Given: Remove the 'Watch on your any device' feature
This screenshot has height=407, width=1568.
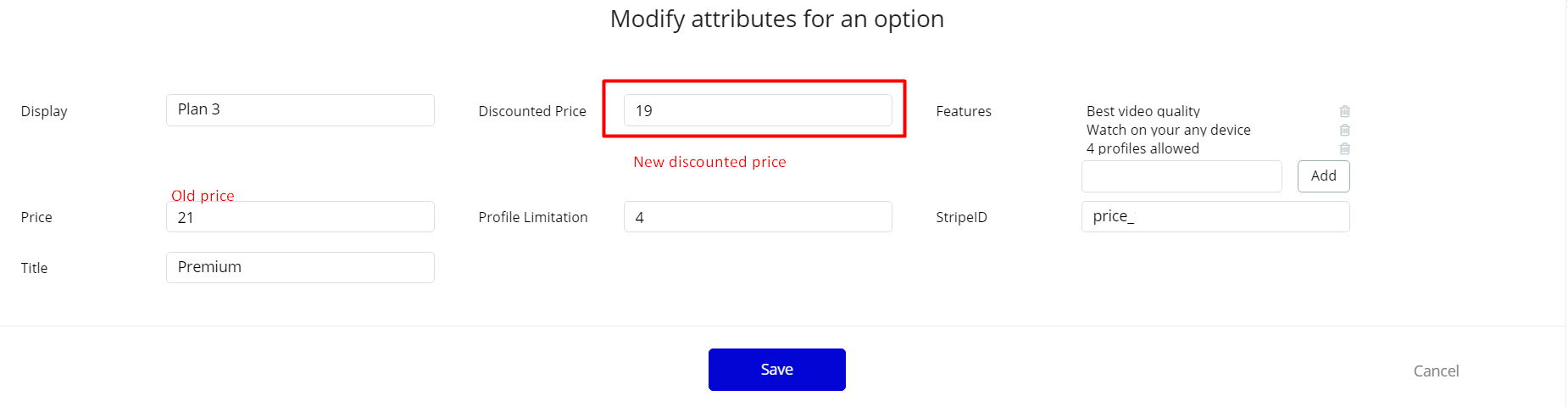Looking at the screenshot, I should click(1344, 130).
